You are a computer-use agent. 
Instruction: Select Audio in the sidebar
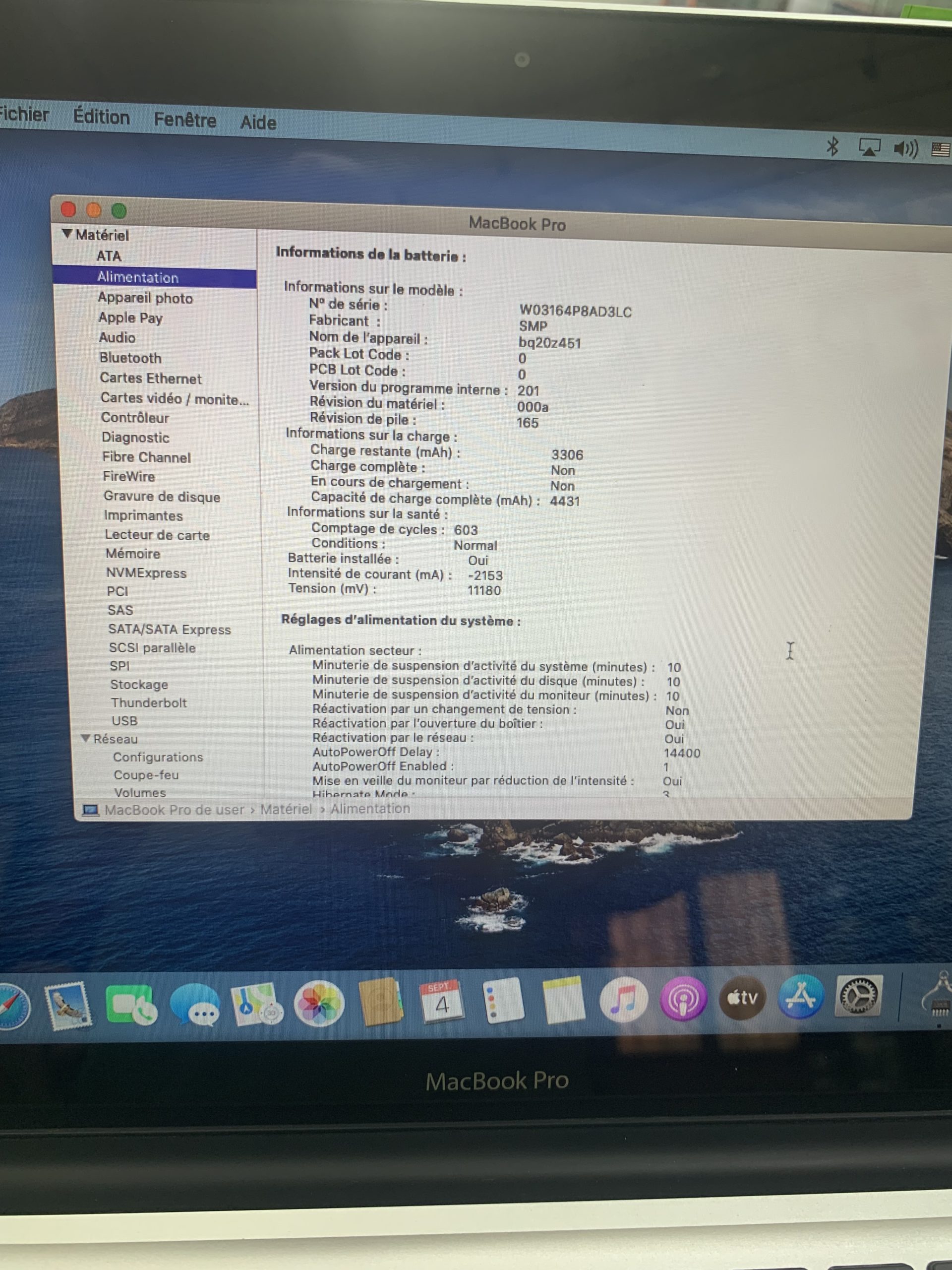pyautogui.click(x=117, y=338)
